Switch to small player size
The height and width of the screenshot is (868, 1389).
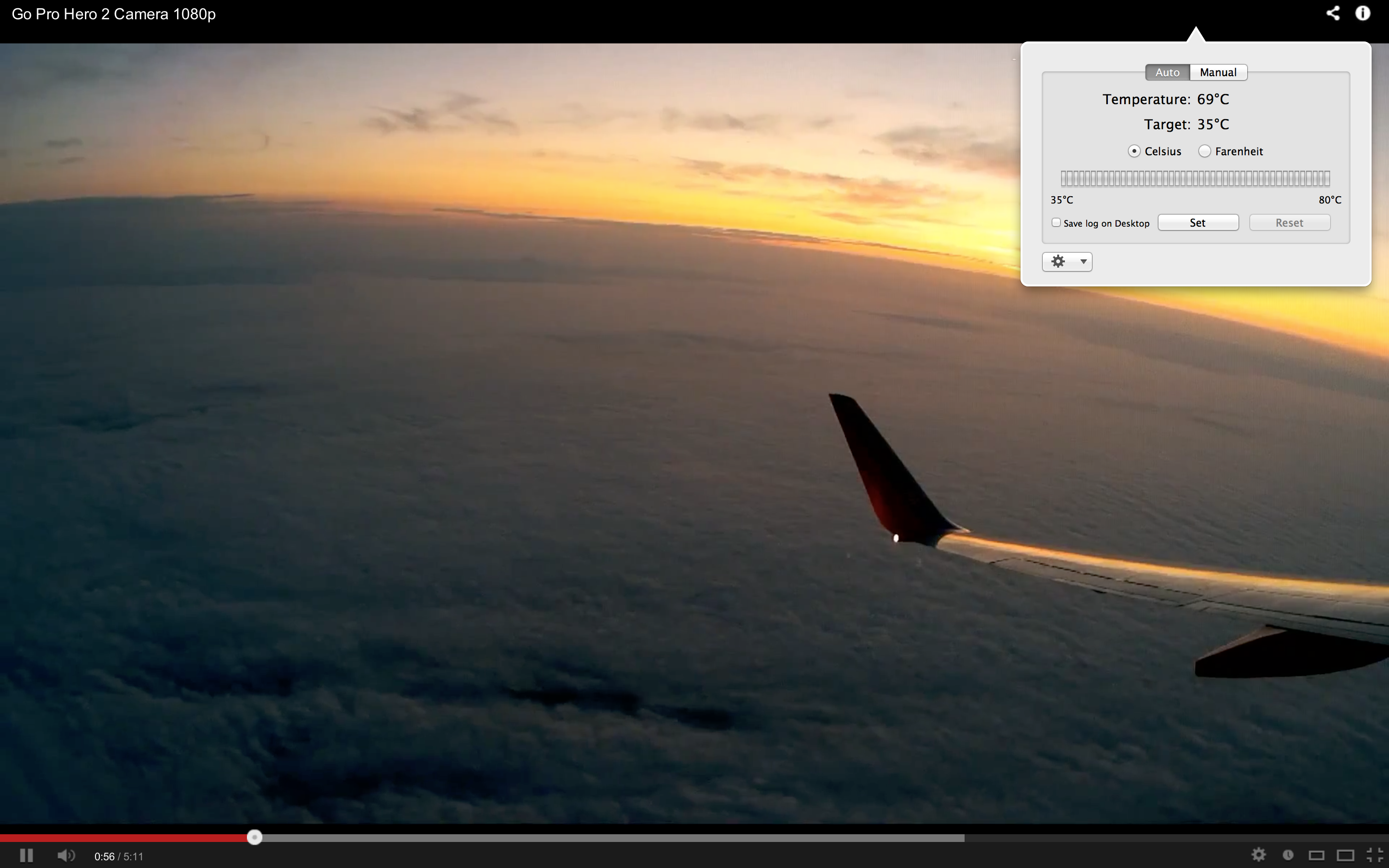coord(1317,855)
